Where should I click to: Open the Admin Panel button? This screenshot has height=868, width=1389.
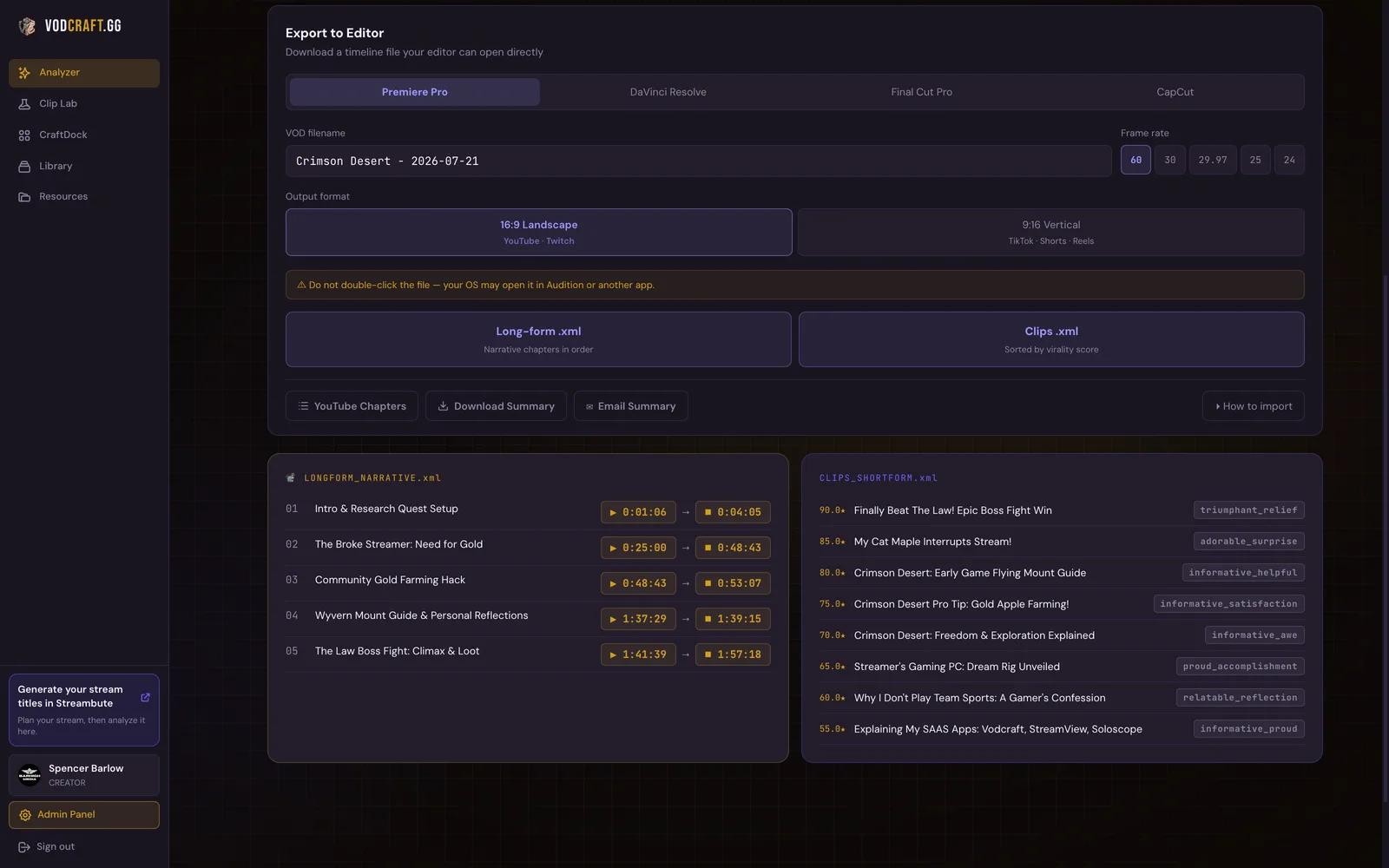[84, 815]
